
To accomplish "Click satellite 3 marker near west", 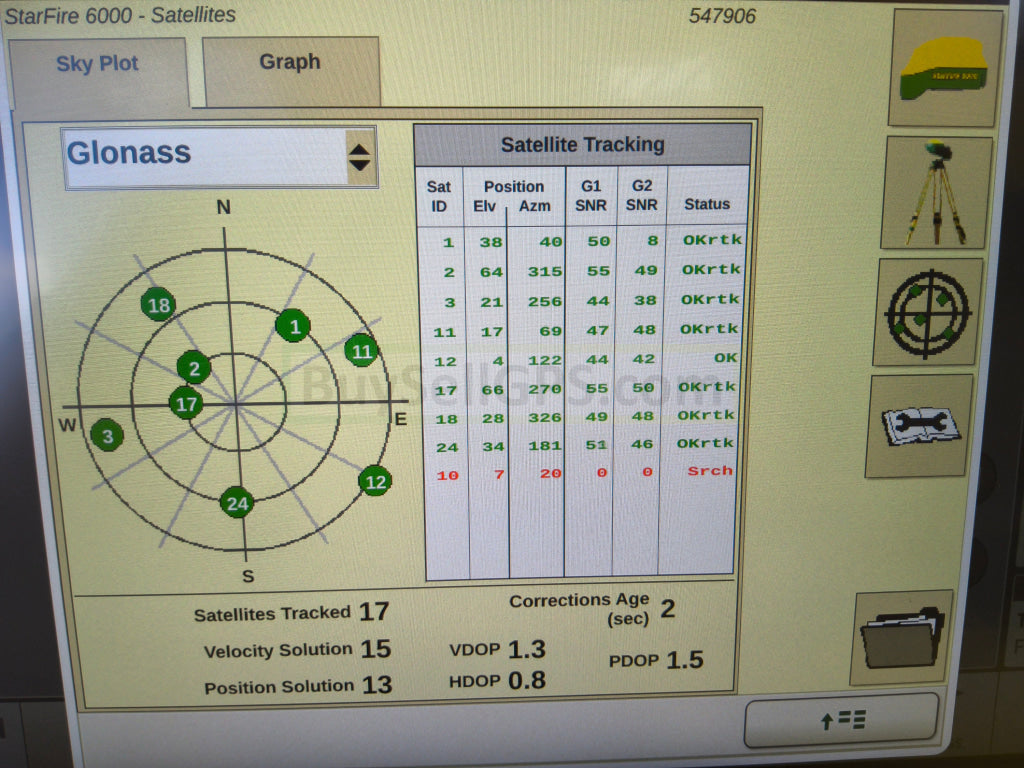I will point(107,435).
